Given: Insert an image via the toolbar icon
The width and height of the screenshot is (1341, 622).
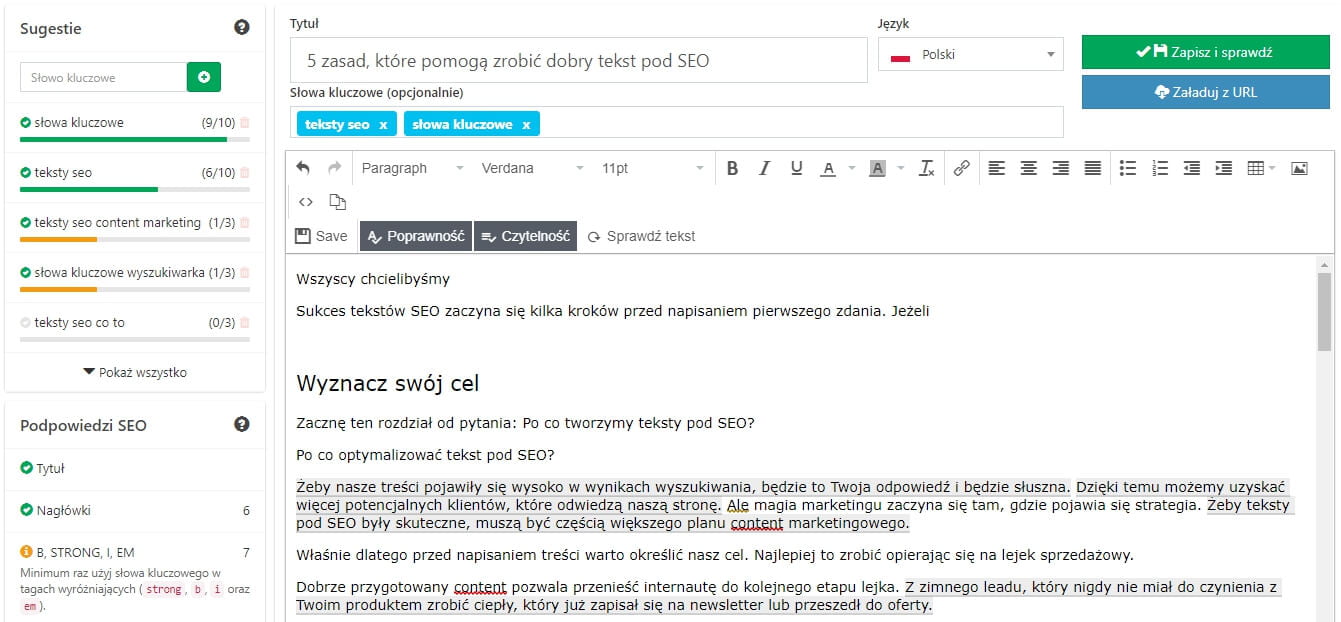Looking at the screenshot, I should coord(1299,168).
